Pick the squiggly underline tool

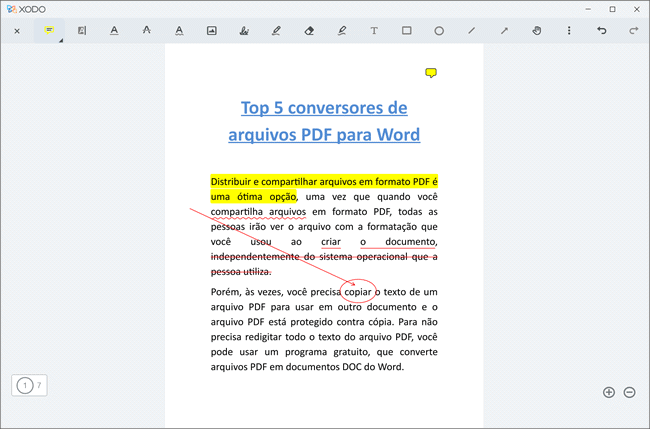click(179, 31)
